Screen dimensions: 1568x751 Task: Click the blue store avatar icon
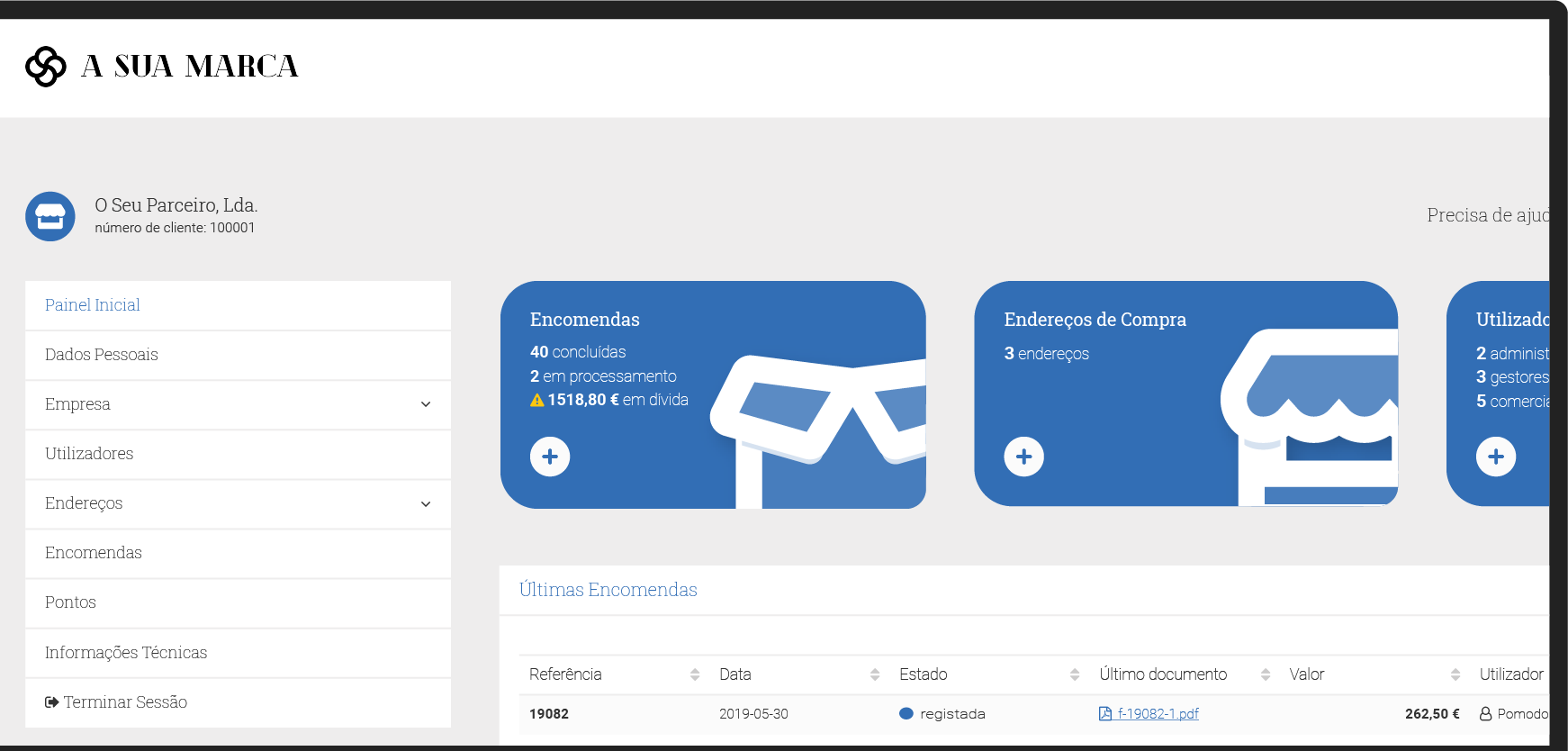[50, 216]
